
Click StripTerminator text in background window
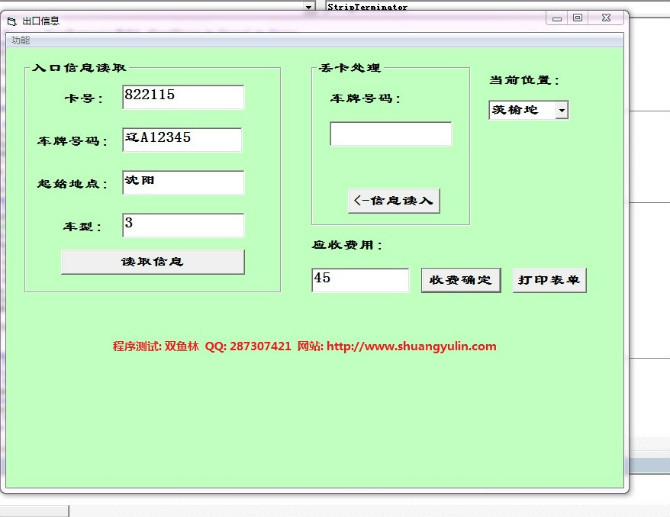[367, 7]
